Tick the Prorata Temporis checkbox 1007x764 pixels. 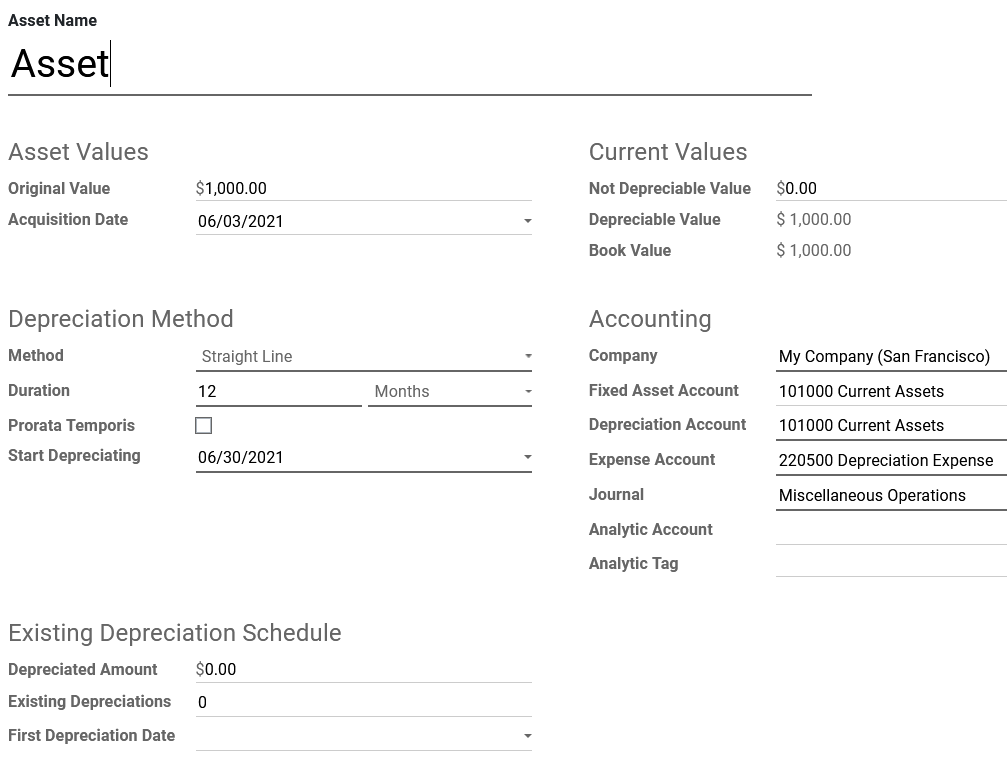[204, 426]
